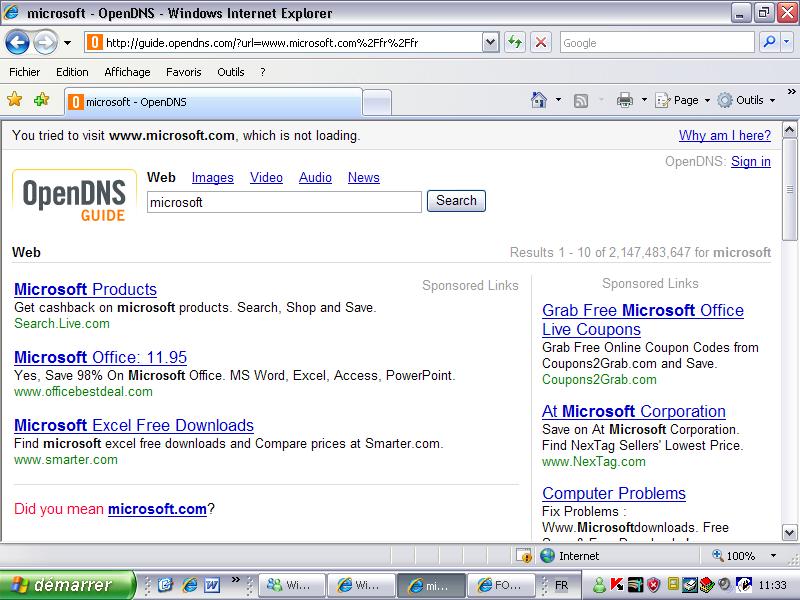800x600 pixels.
Task: Switch to News search category
Action: [x=363, y=178]
